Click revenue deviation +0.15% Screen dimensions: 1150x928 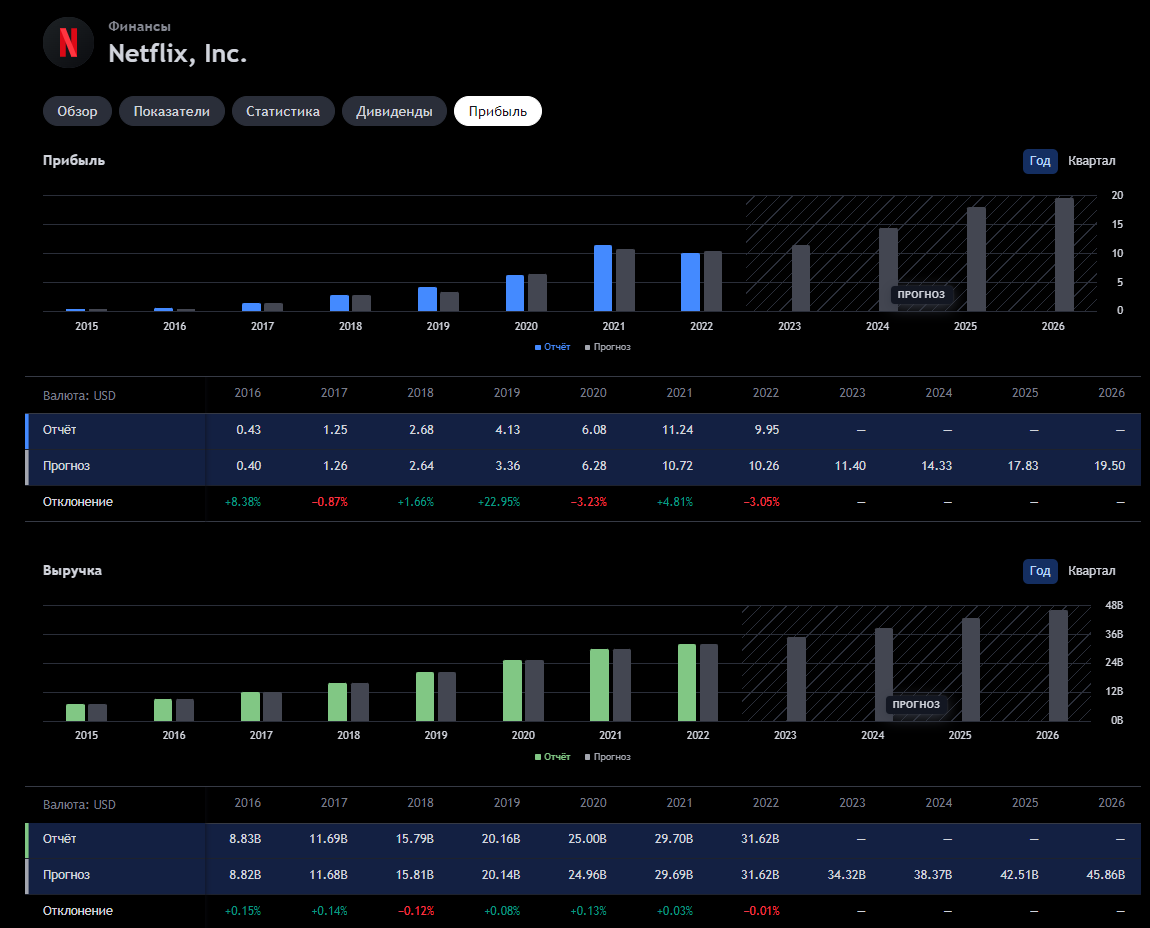(x=243, y=911)
